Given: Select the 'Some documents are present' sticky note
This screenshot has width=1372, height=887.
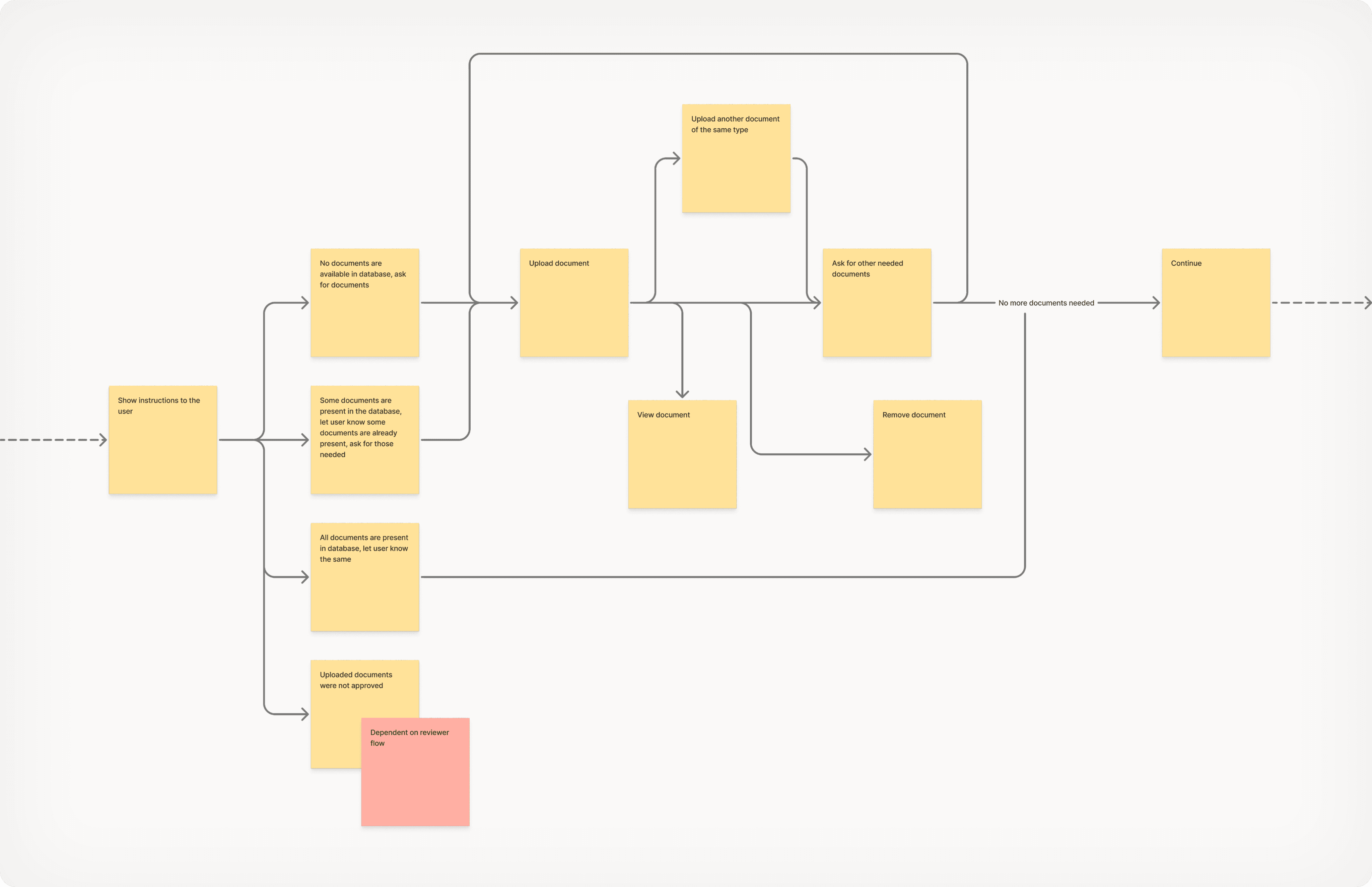Looking at the screenshot, I should (x=364, y=439).
